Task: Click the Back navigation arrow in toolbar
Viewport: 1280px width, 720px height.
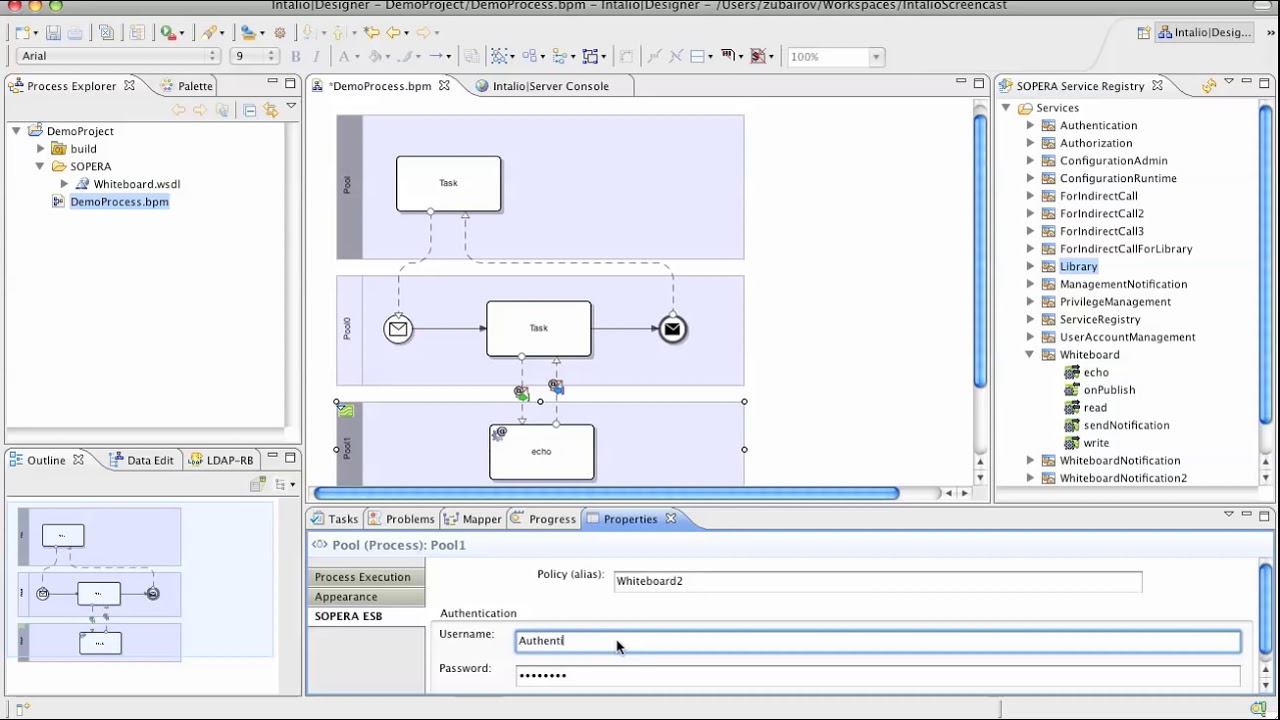Action: point(395,33)
